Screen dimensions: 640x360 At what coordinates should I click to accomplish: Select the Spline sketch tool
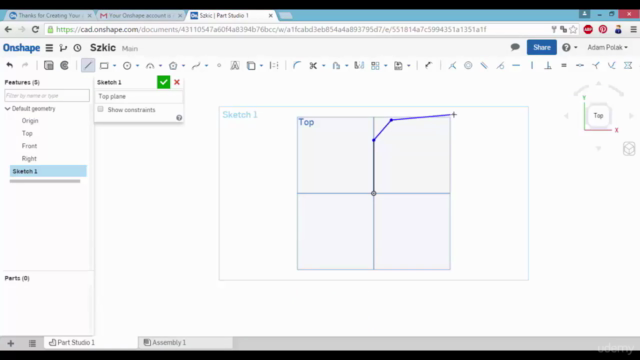point(196,65)
